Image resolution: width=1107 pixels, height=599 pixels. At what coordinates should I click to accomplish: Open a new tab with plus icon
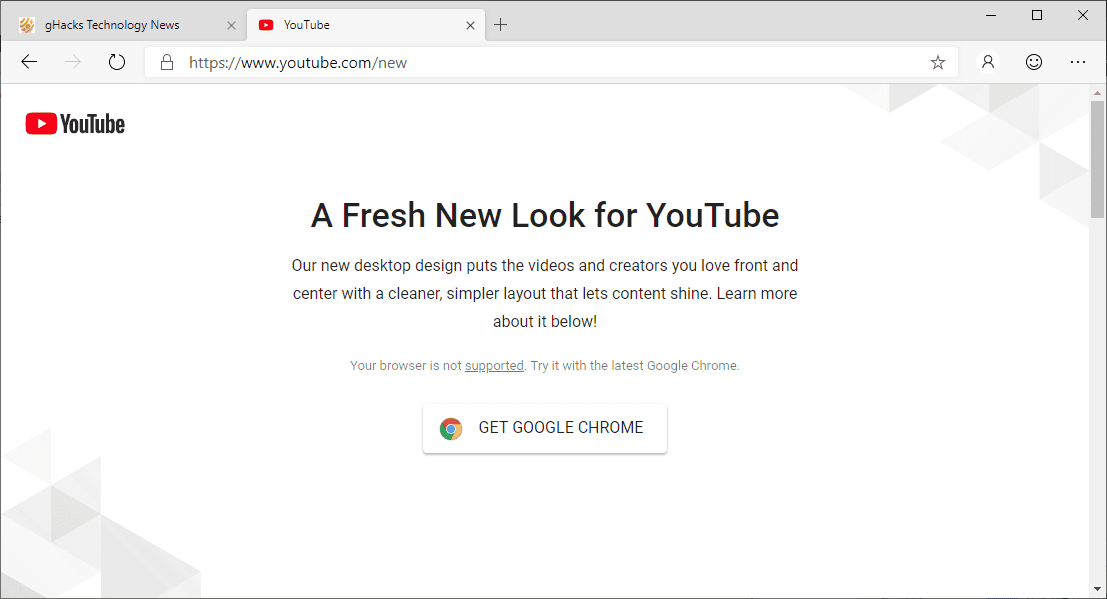tap(501, 25)
